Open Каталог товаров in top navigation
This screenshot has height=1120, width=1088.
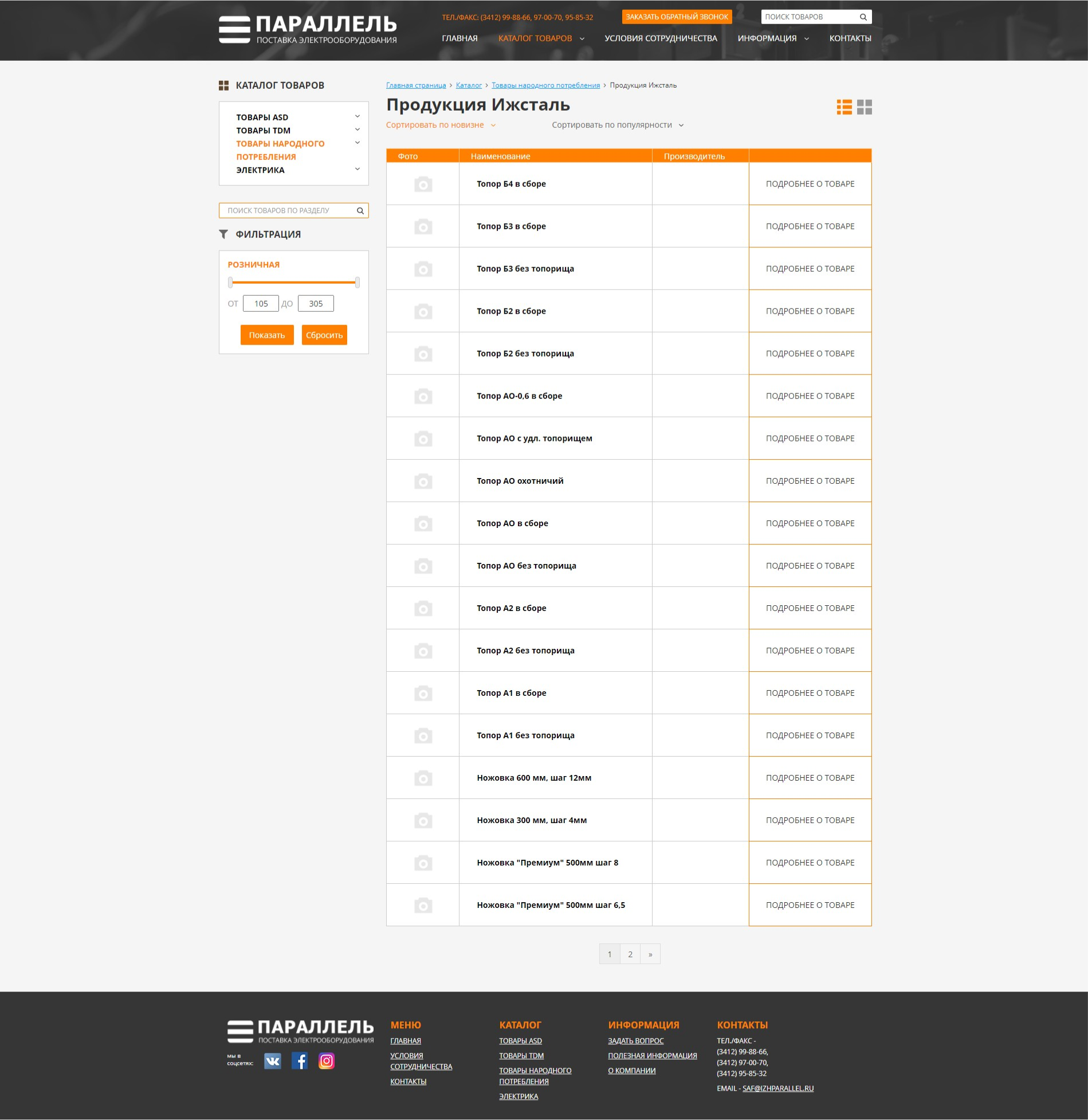pyautogui.click(x=535, y=38)
